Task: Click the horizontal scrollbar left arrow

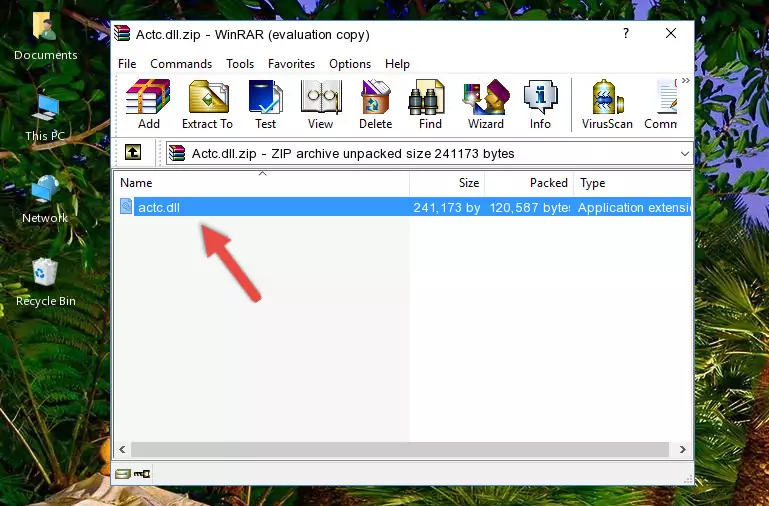Action: tap(122, 449)
